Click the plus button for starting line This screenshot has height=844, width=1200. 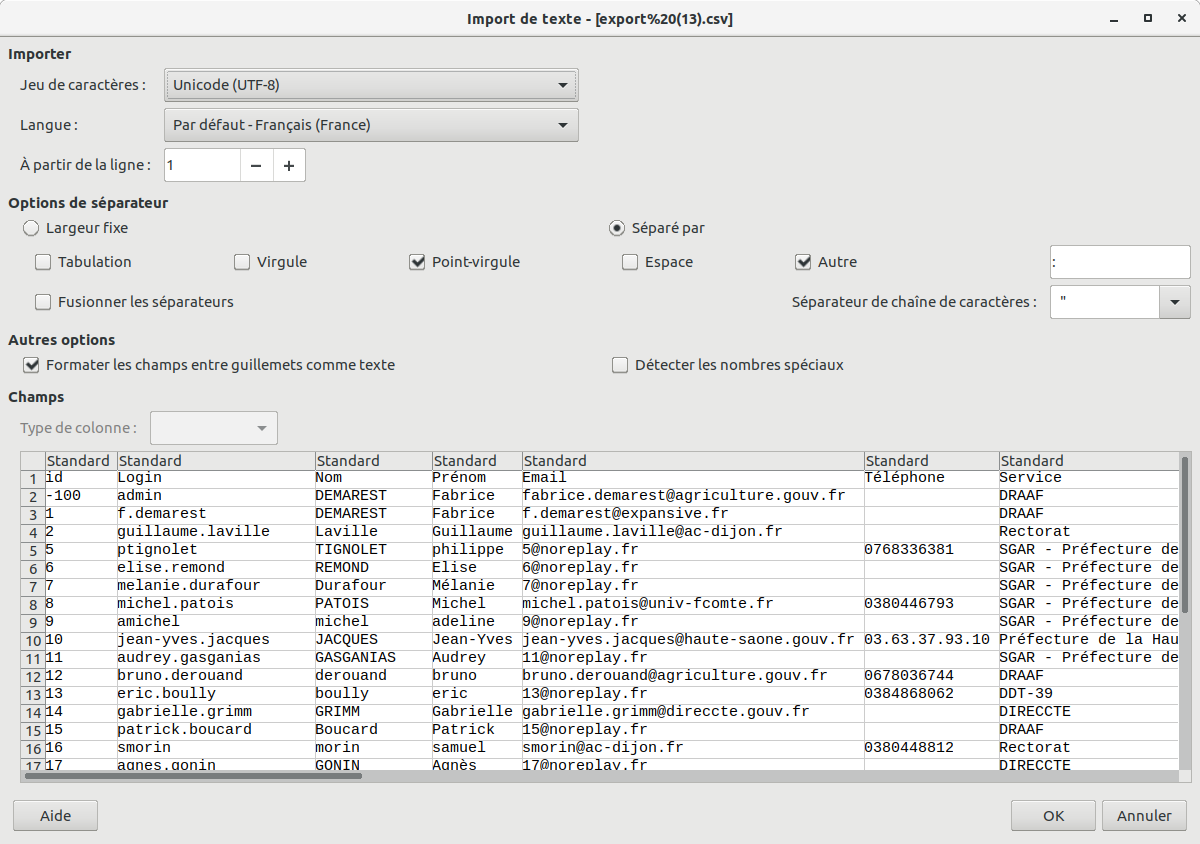point(289,165)
